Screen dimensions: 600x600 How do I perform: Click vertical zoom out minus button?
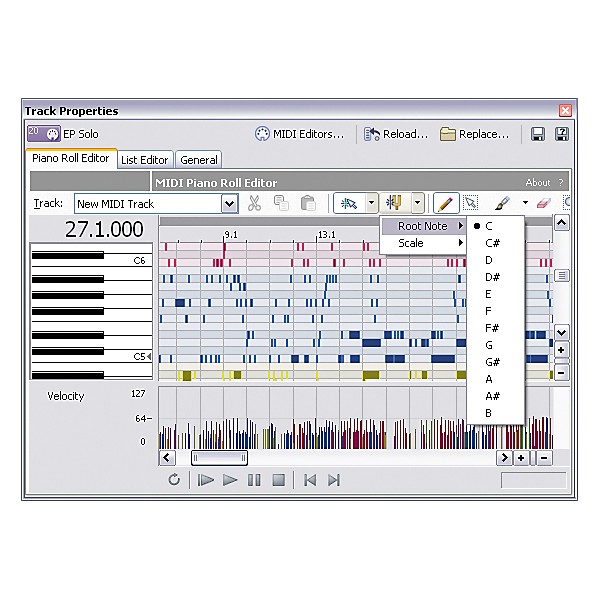(561, 372)
